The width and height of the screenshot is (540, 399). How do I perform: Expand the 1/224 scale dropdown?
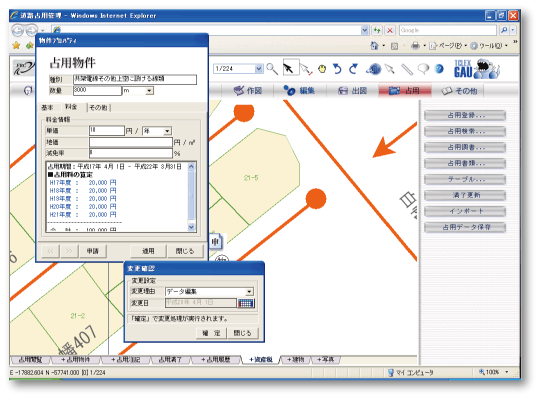259,69
